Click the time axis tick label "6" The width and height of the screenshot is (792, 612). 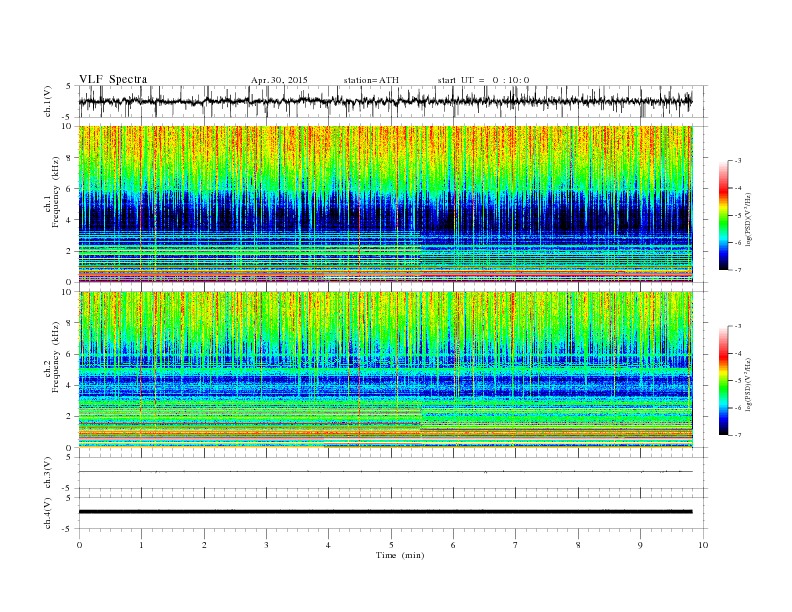(x=454, y=545)
